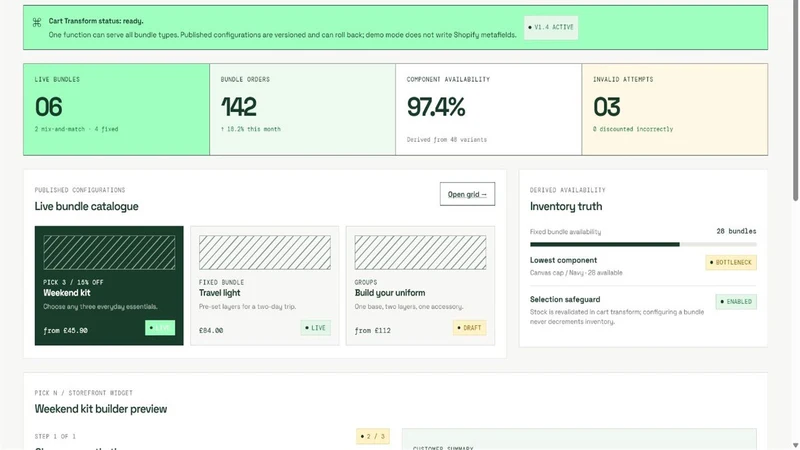Click the "28 bundles" value

pos(736,231)
